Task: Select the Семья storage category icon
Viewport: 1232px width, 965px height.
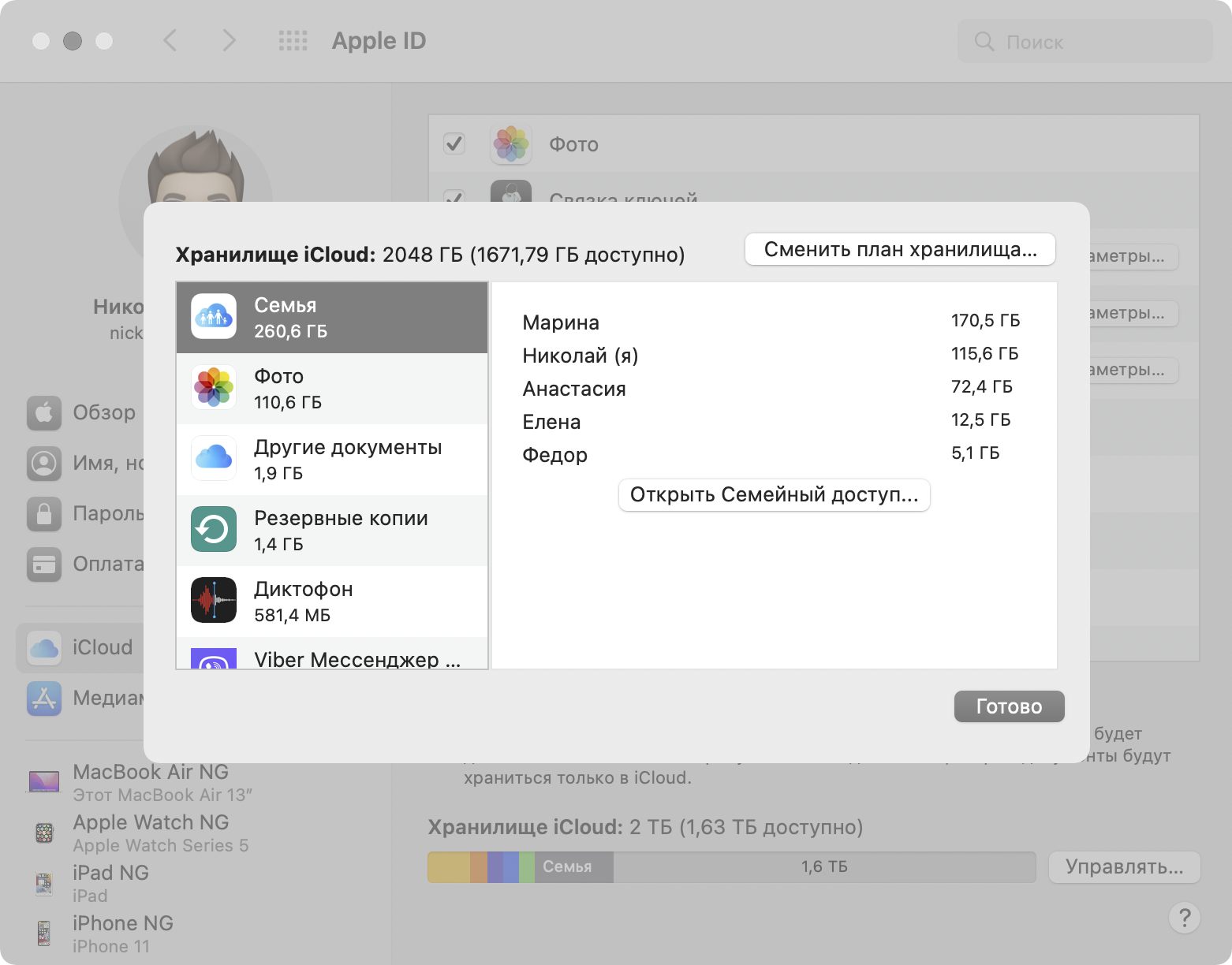Action: click(x=214, y=317)
